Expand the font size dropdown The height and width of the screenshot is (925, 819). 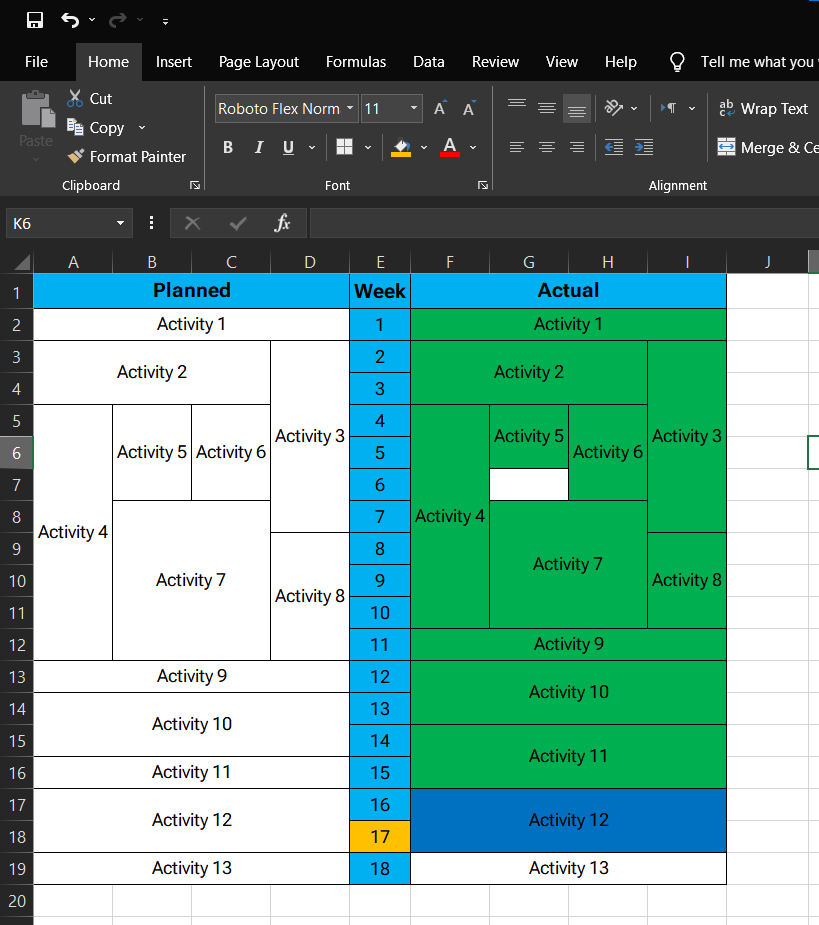click(x=415, y=109)
